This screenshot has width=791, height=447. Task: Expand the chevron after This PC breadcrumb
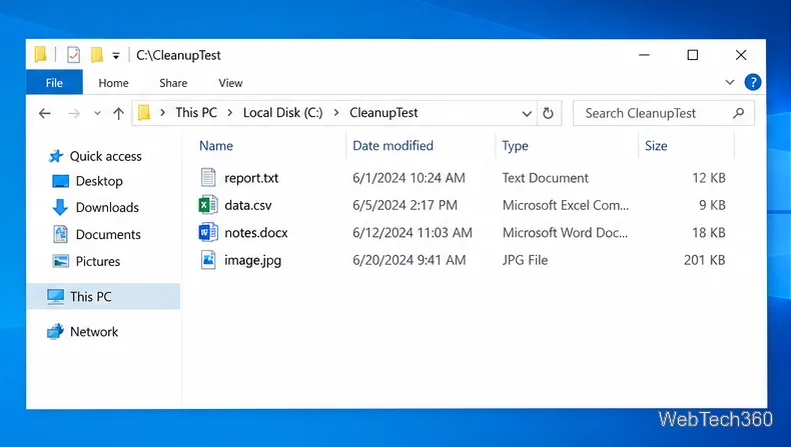[x=230, y=113]
